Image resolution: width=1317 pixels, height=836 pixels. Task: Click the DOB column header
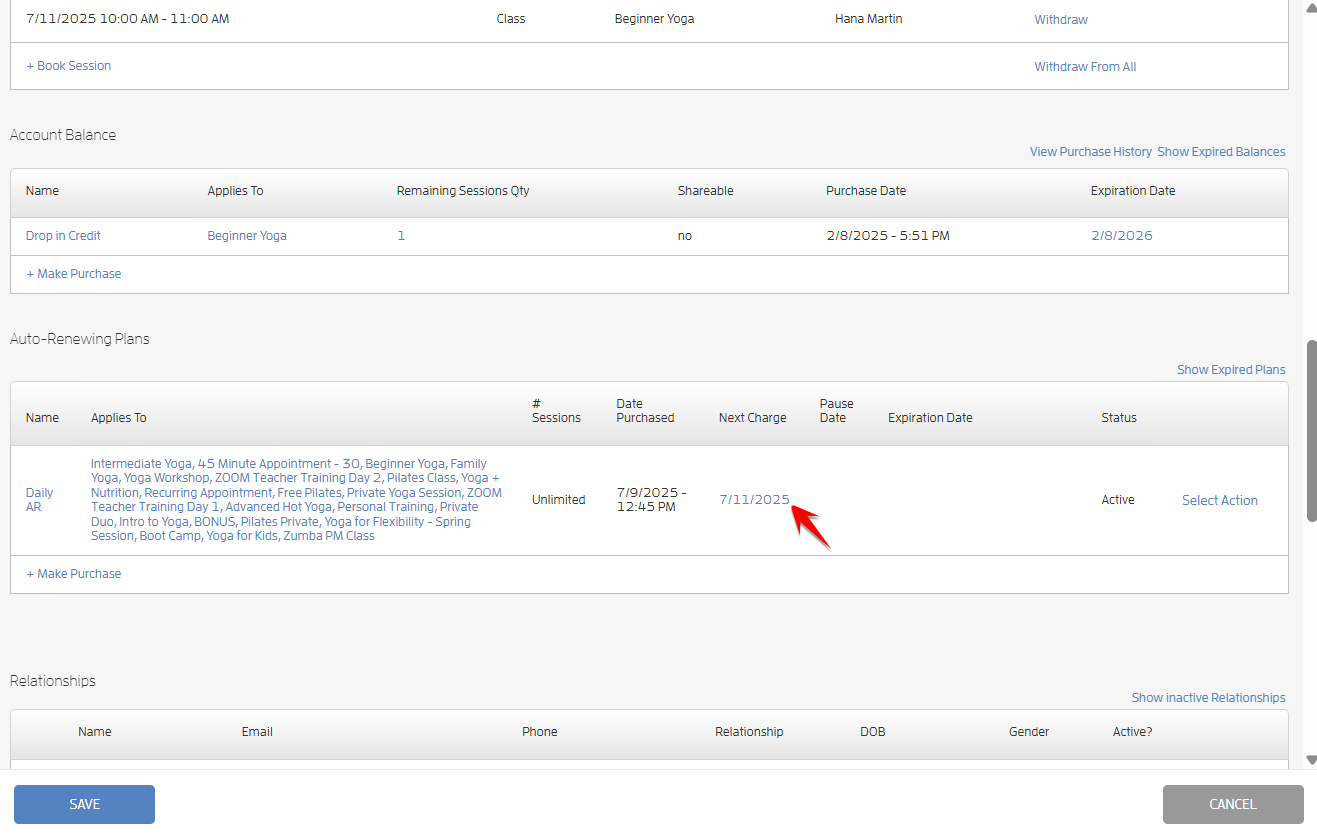tap(873, 732)
